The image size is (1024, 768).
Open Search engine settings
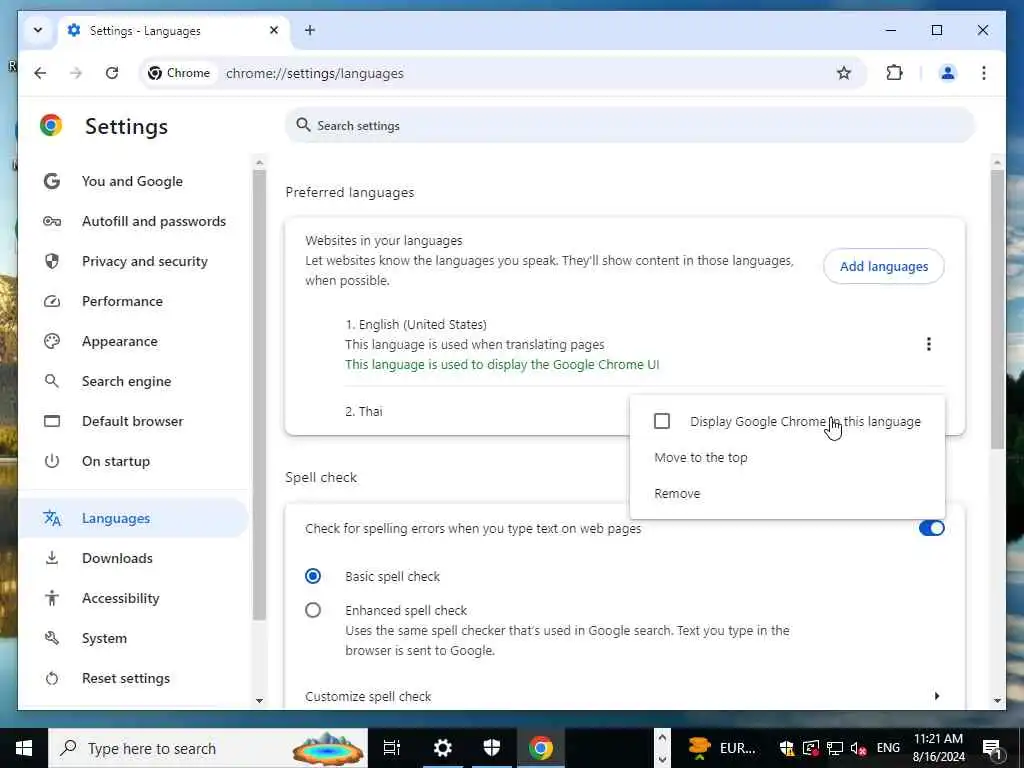(x=126, y=381)
